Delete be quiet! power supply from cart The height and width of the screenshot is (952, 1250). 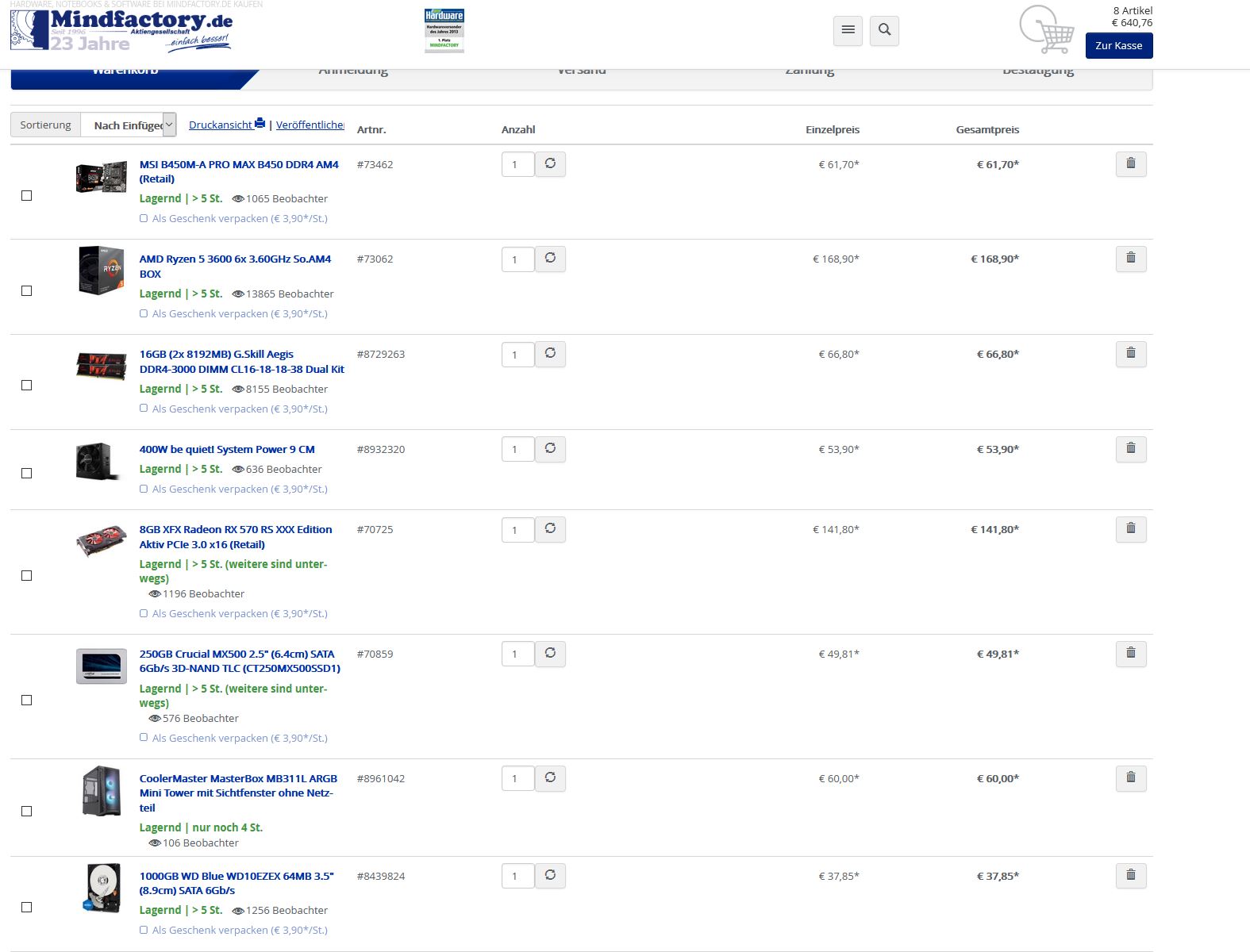tap(1131, 449)
